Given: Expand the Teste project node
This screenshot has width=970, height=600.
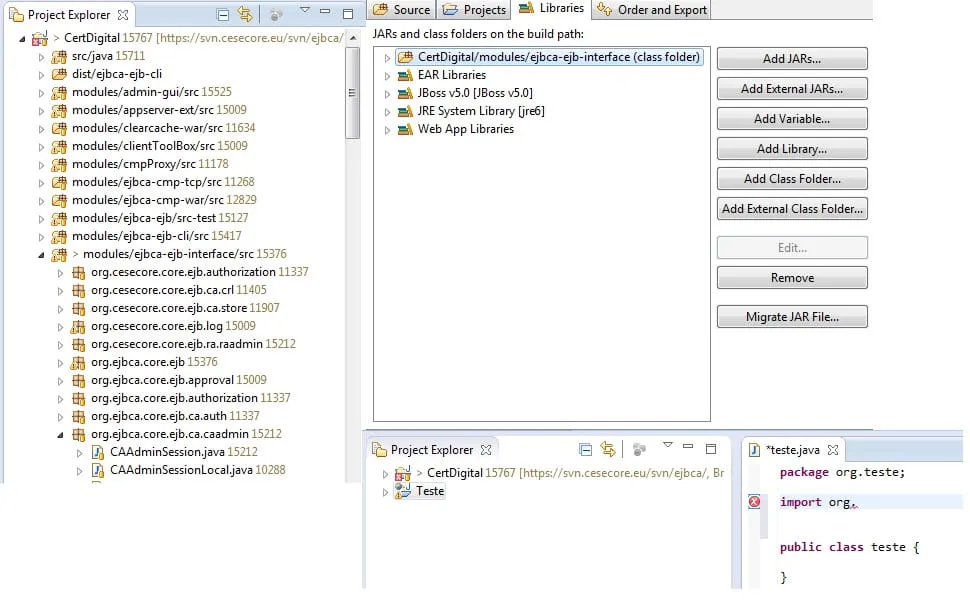Looking at the screenshot, I should point(385,492).
